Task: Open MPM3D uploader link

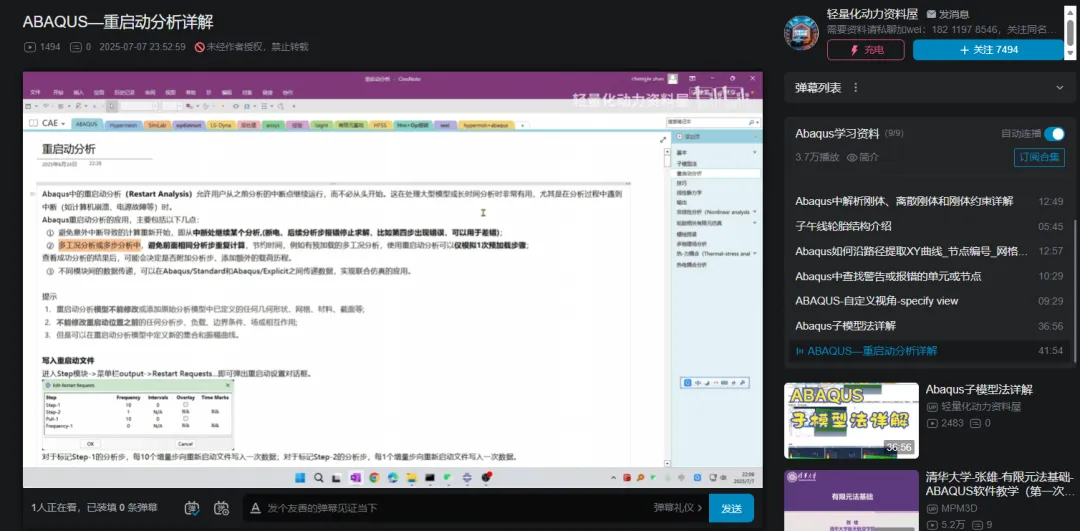Action: tap(959, 508)
